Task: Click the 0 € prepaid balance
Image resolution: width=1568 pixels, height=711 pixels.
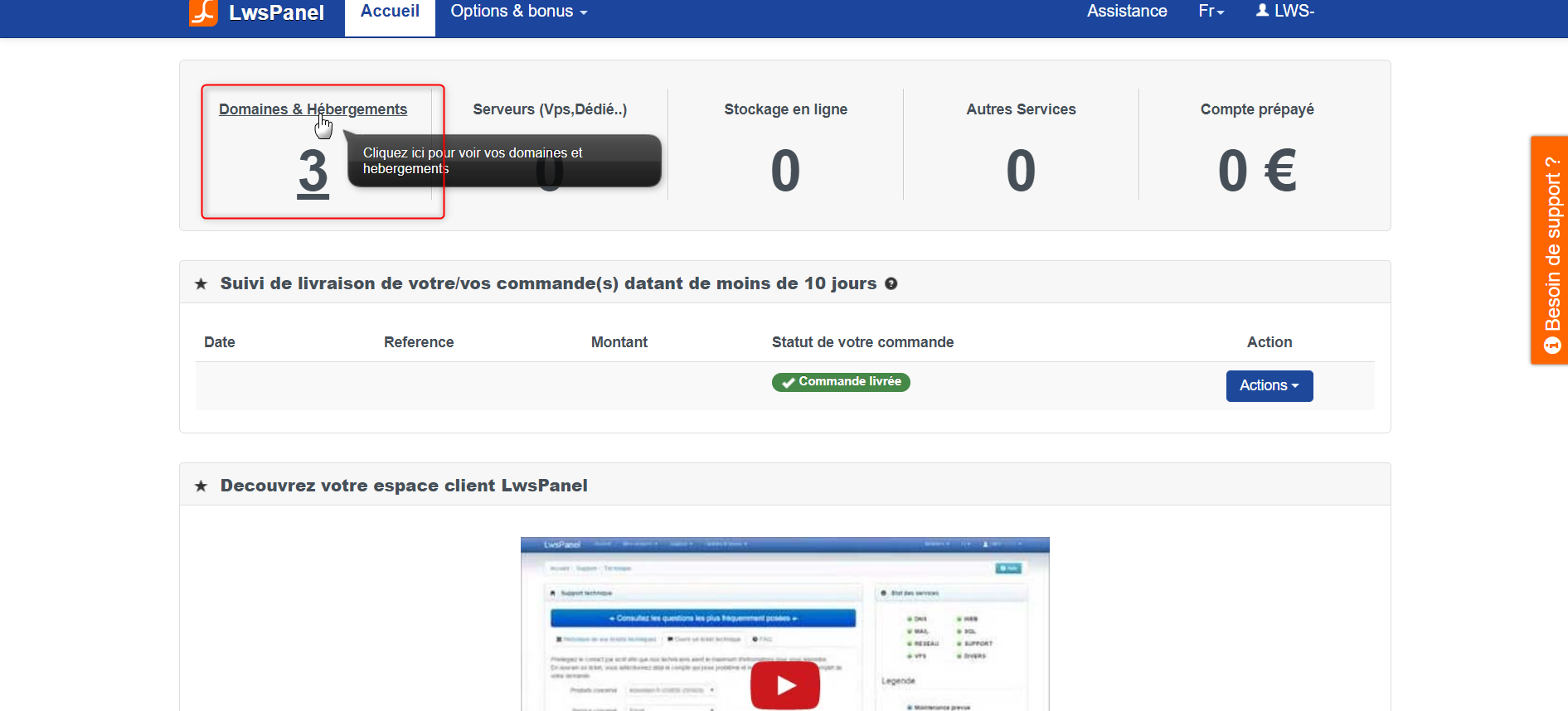Action: (1257, 171)
